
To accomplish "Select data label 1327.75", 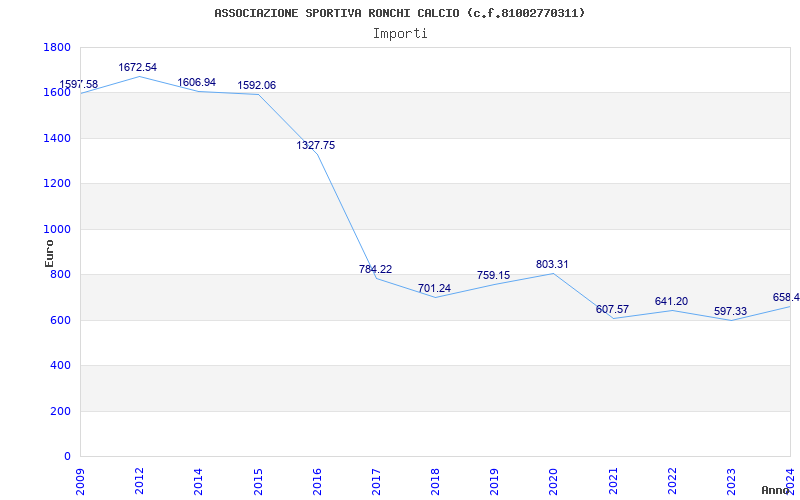I will point(316,145).
